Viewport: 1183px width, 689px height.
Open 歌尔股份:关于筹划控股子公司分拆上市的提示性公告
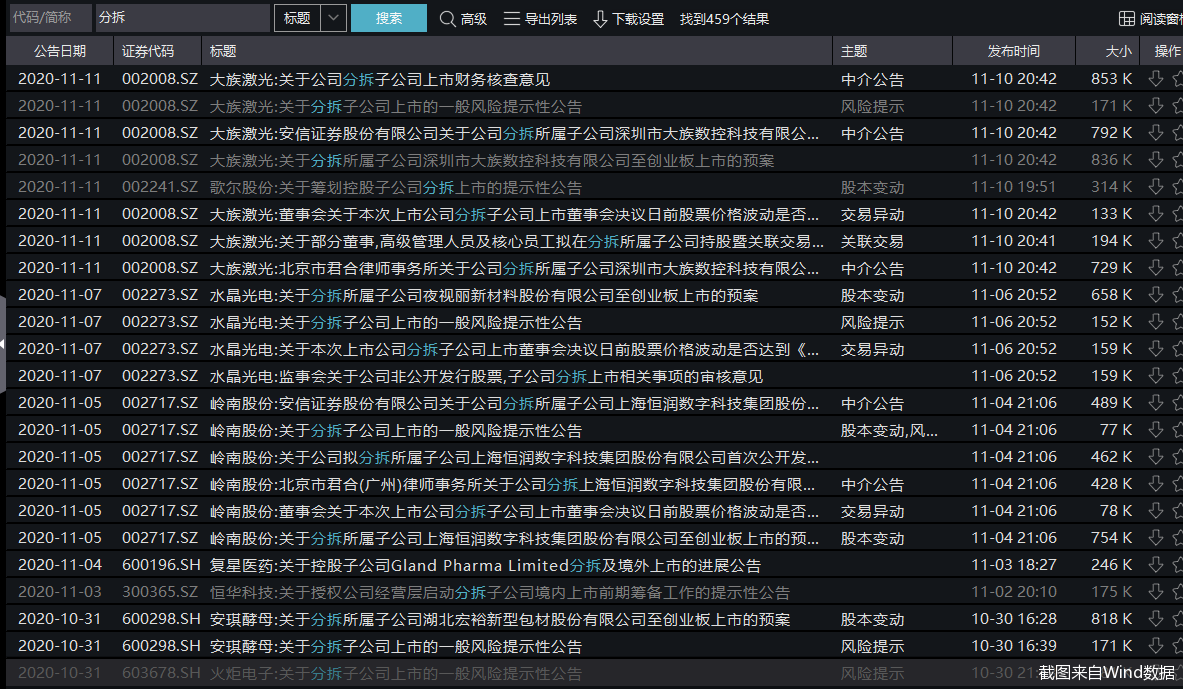coord(395,187)
